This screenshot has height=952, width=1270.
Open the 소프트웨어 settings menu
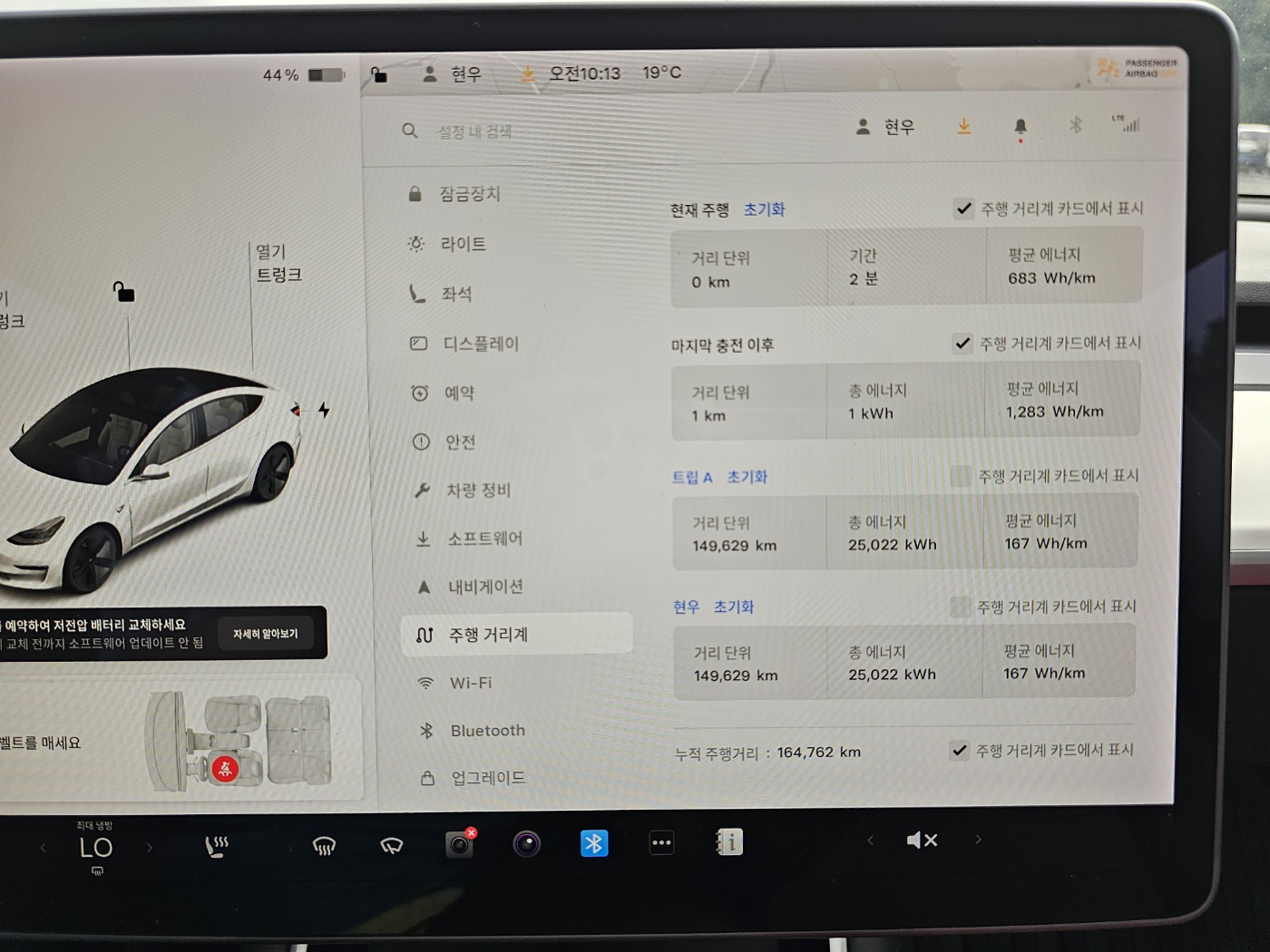coord(484,539)
